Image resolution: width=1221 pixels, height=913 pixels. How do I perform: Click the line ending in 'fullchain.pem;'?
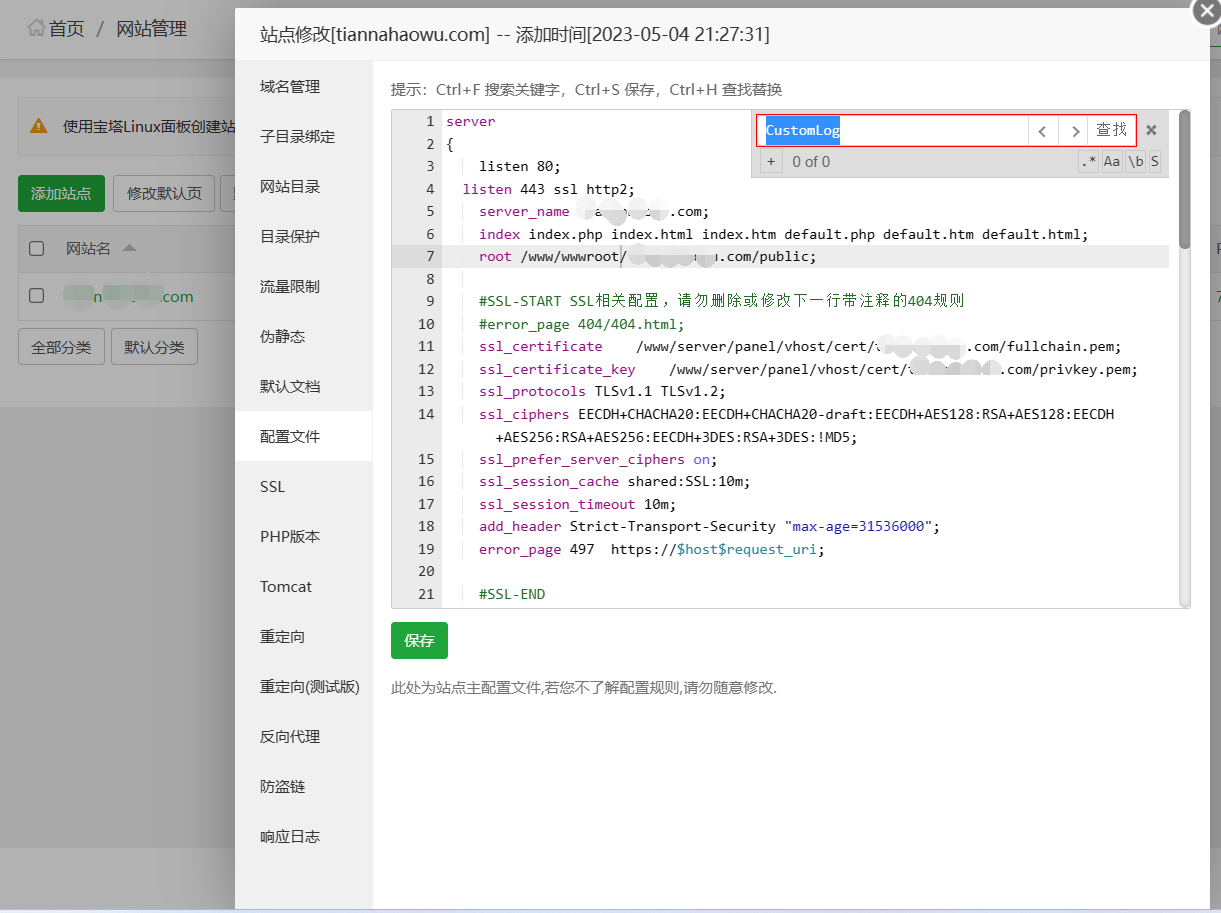(800, 346)
